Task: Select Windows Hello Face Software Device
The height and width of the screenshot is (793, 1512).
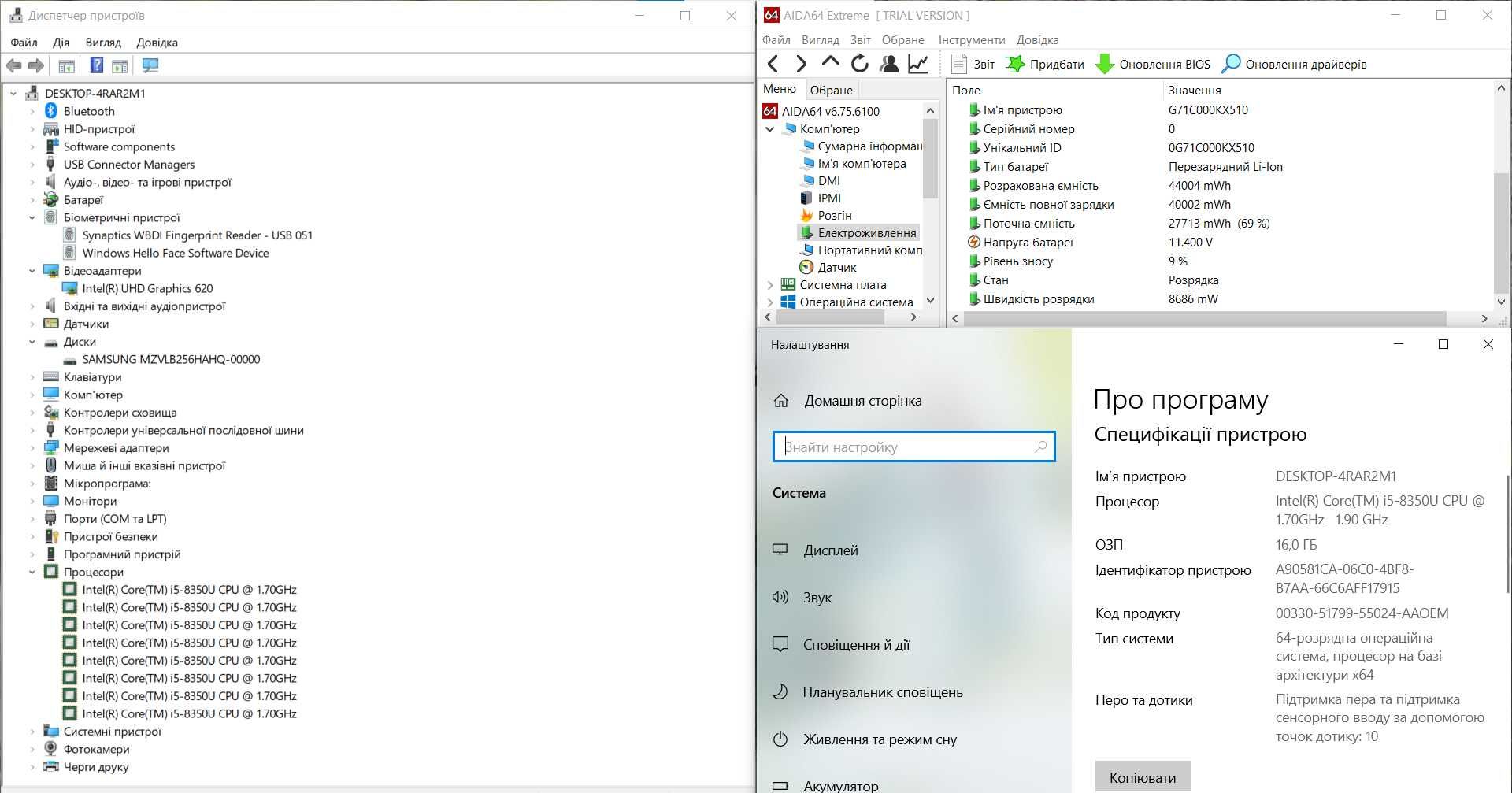Action: pyautogui.click(x=176, y=253)
